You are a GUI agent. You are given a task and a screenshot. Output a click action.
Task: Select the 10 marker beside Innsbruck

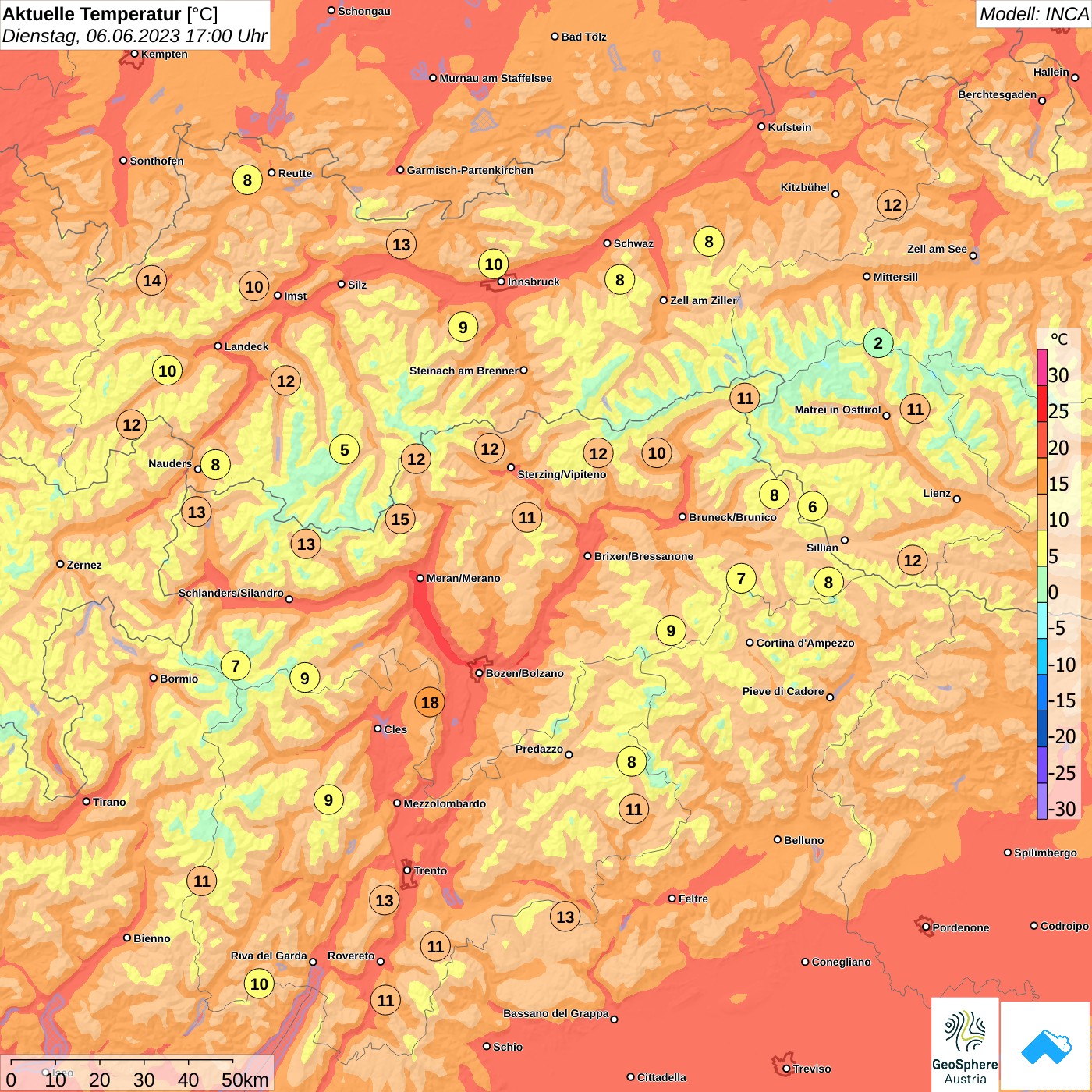[494, 264]
